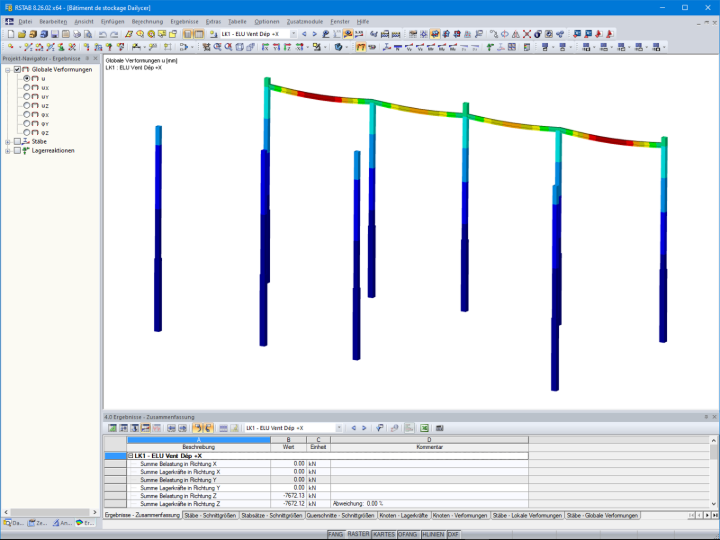Collapse the Globale Verformungen tree node
Image resolution: width=720 pixels, height=540 pixels.
pos(8,70)
